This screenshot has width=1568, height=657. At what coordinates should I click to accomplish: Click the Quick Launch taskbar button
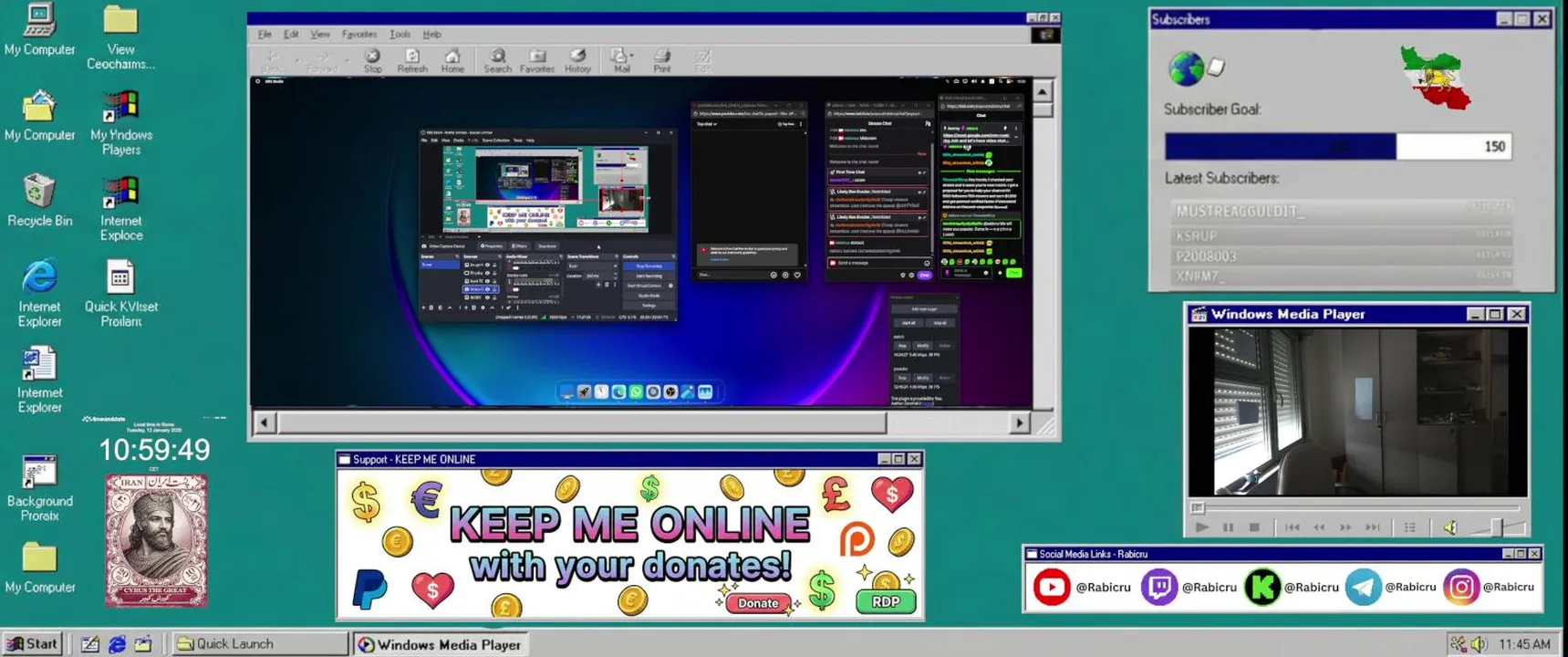(x=259, y=643)
